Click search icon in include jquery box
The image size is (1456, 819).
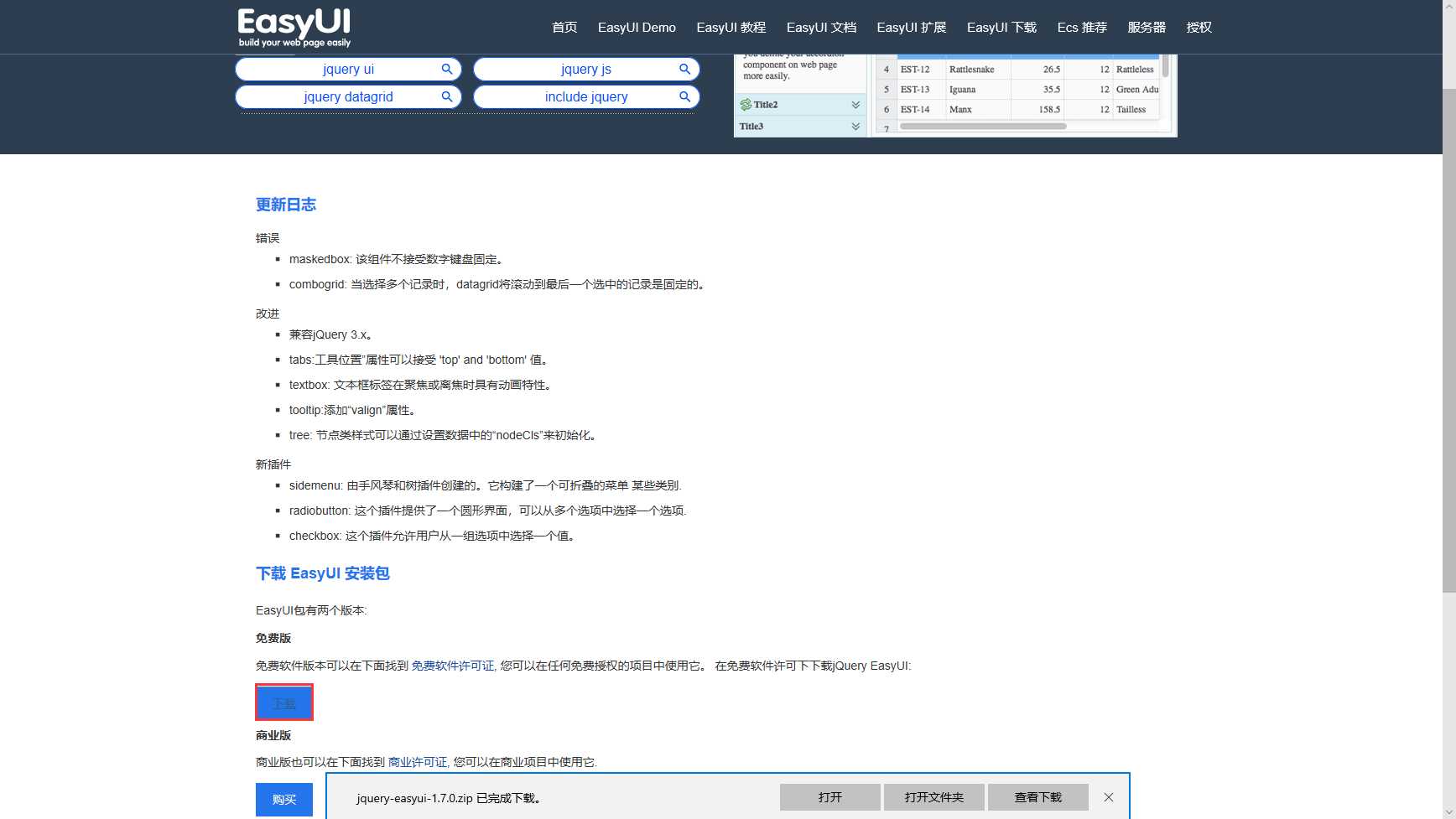[x=684, y=96]
